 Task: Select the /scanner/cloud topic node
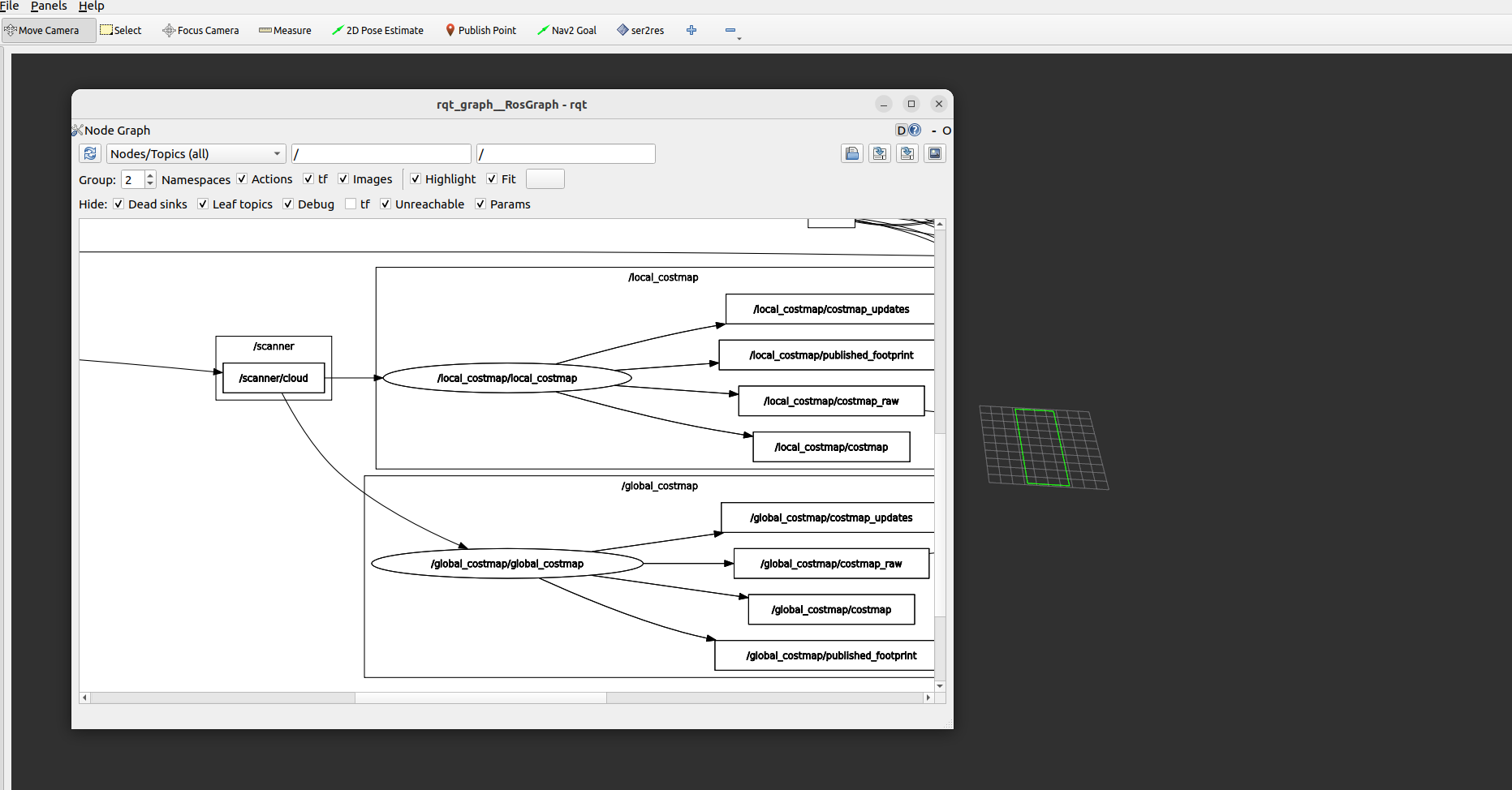274,378
